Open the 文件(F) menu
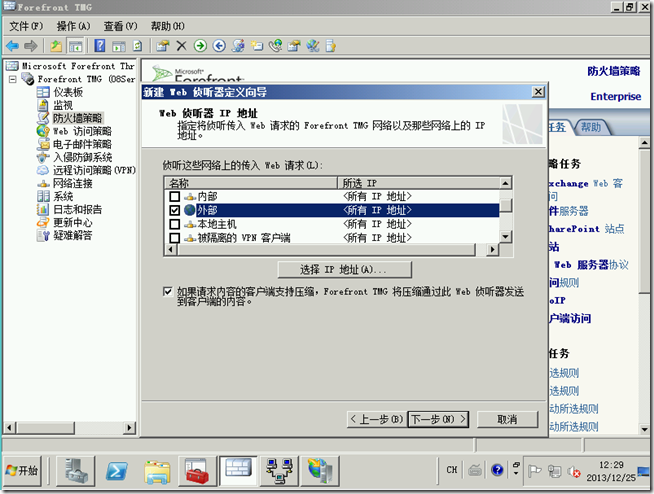The width and height of the screenshot is (654, 494). click(26, 26)
